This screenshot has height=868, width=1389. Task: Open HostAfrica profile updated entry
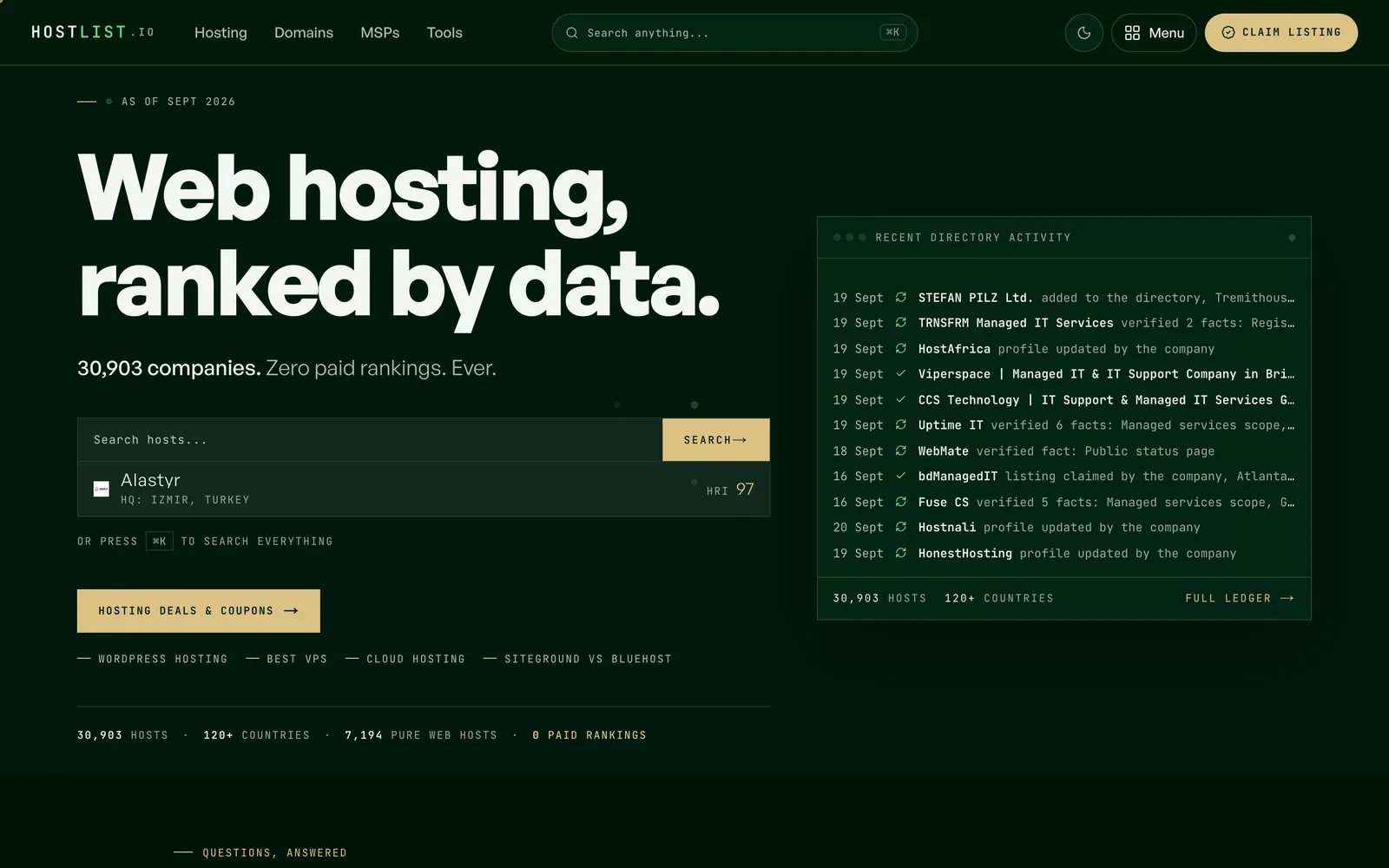coord(1063,349)
